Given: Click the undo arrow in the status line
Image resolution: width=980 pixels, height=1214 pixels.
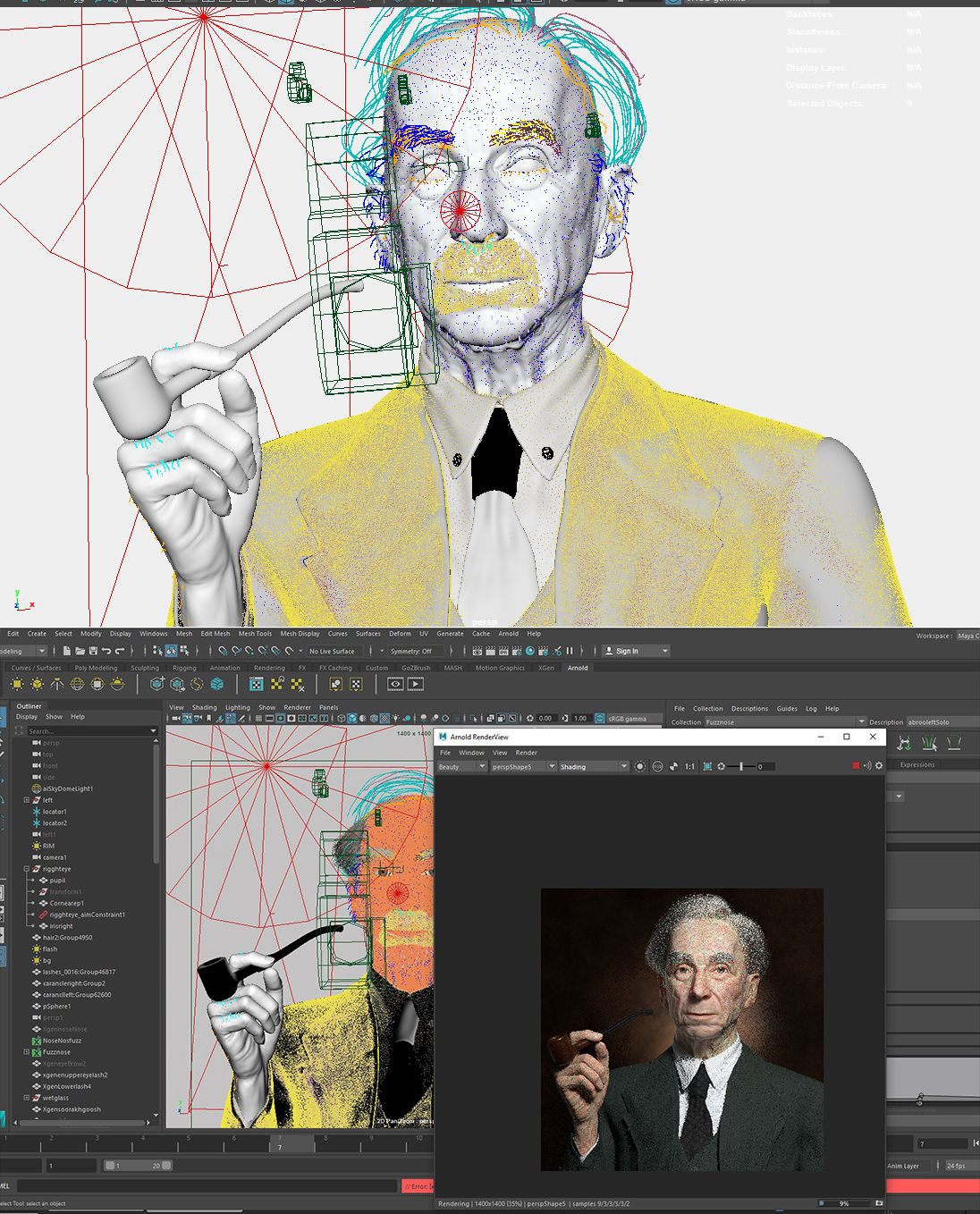Looking at the screenshot, I should [x=106, y=651].
